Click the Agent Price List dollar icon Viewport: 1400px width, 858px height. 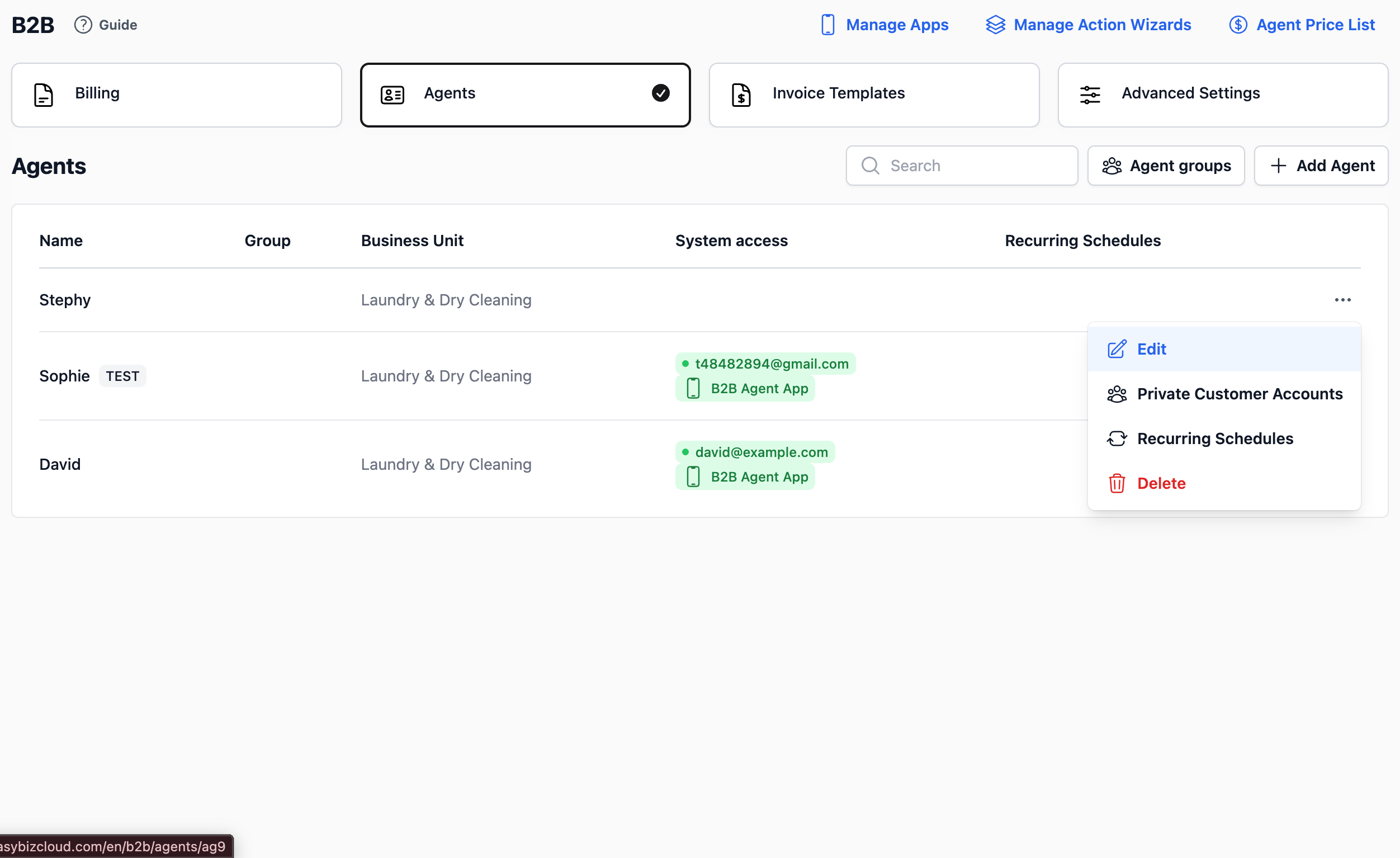(1237, 25)
